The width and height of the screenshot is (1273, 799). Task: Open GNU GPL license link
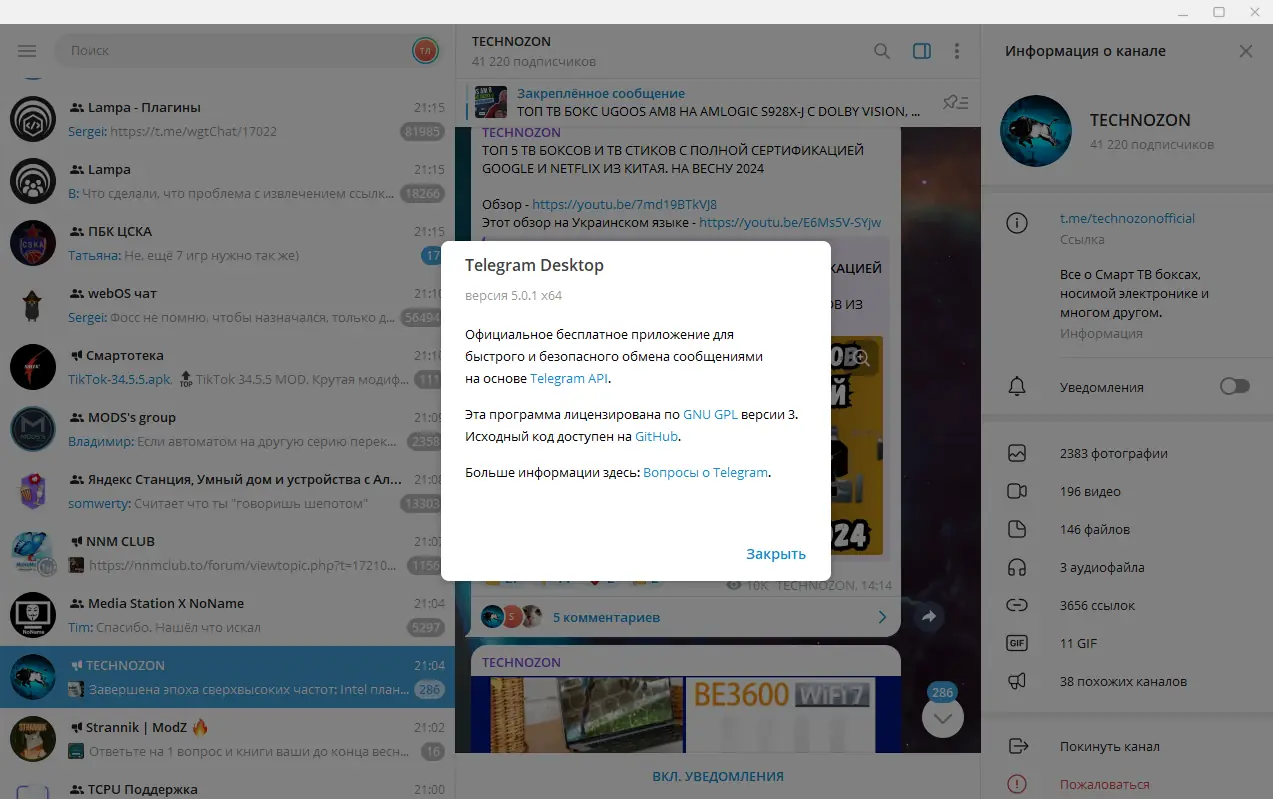pos(710,413)
